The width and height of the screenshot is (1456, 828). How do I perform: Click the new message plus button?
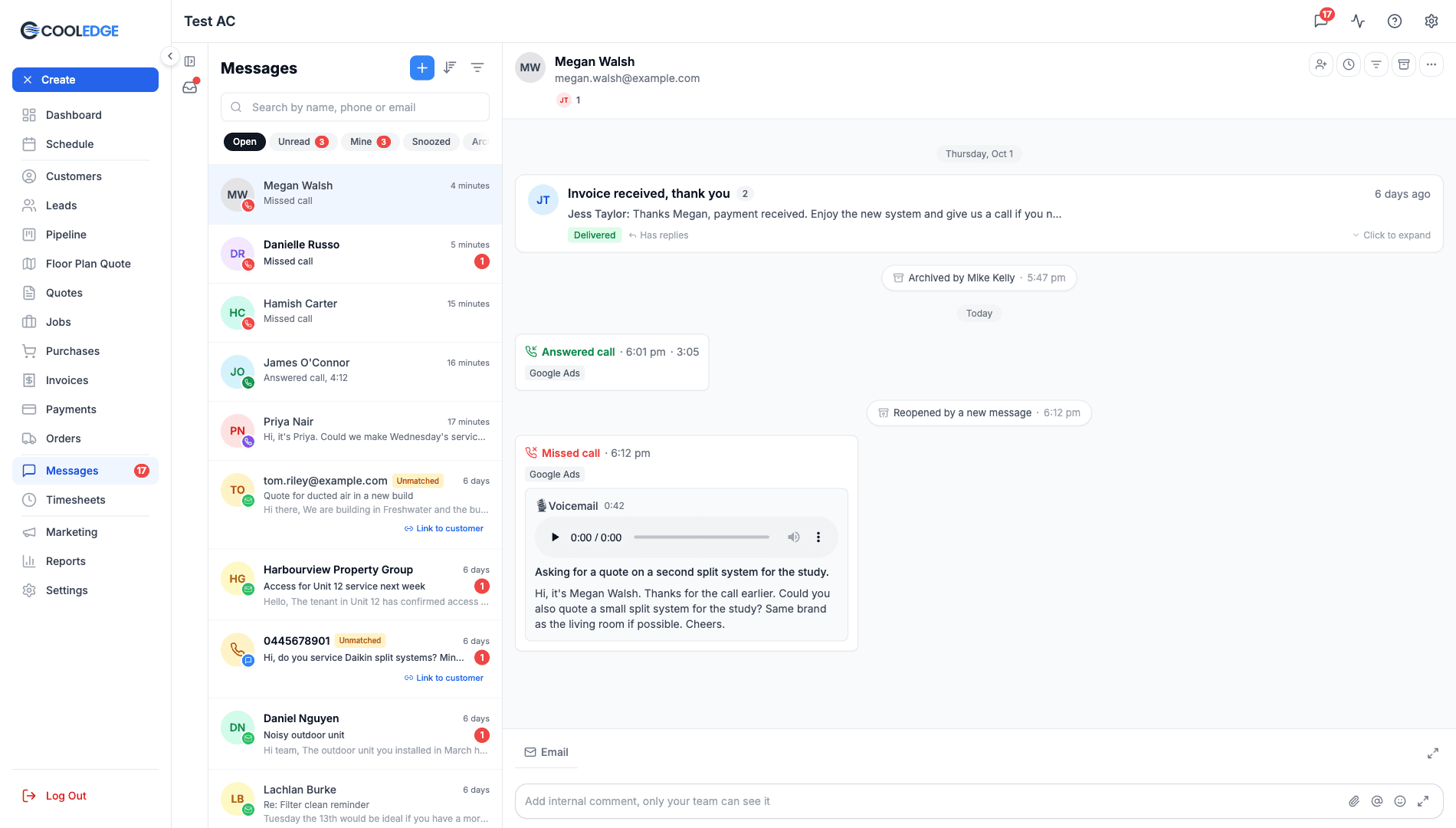coord(422,67)
